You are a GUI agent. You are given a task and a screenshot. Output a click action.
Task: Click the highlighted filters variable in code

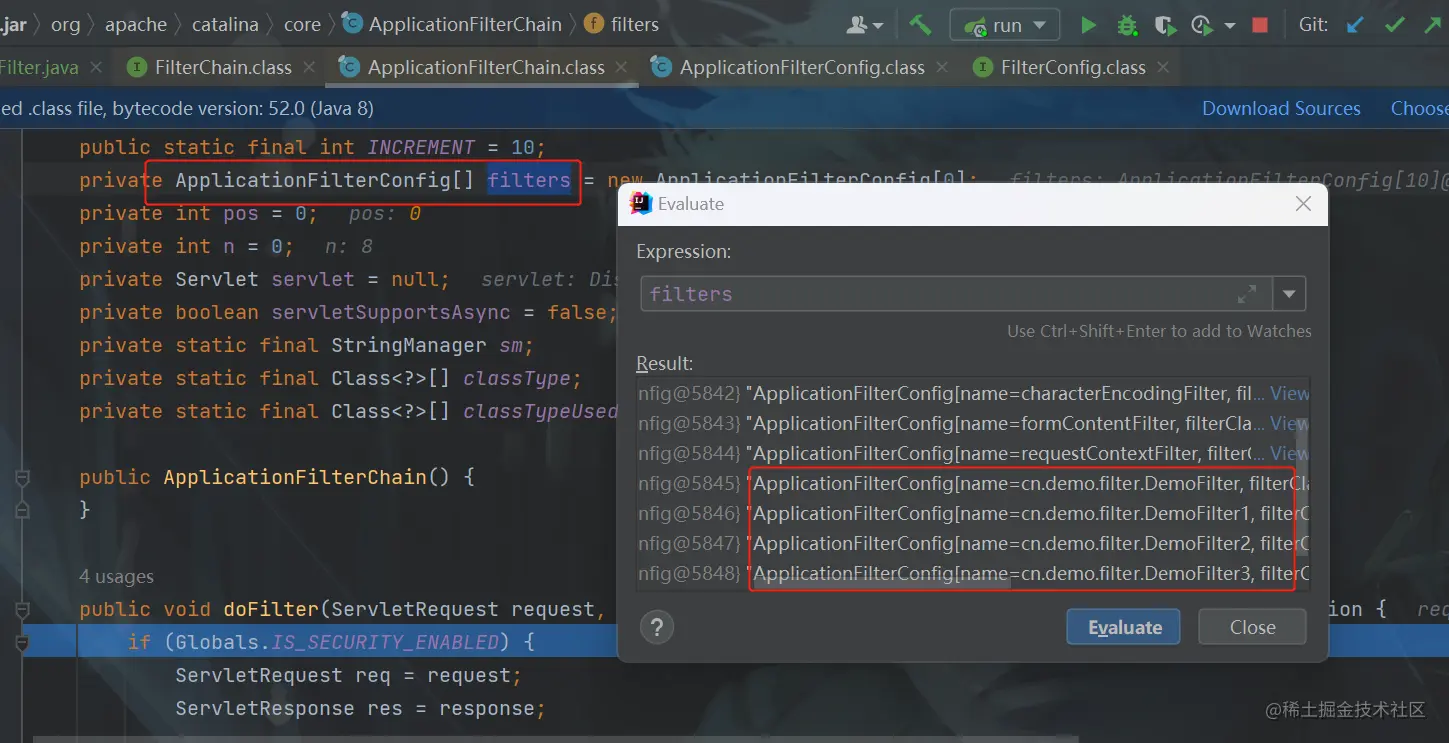(x=529, y=180)
